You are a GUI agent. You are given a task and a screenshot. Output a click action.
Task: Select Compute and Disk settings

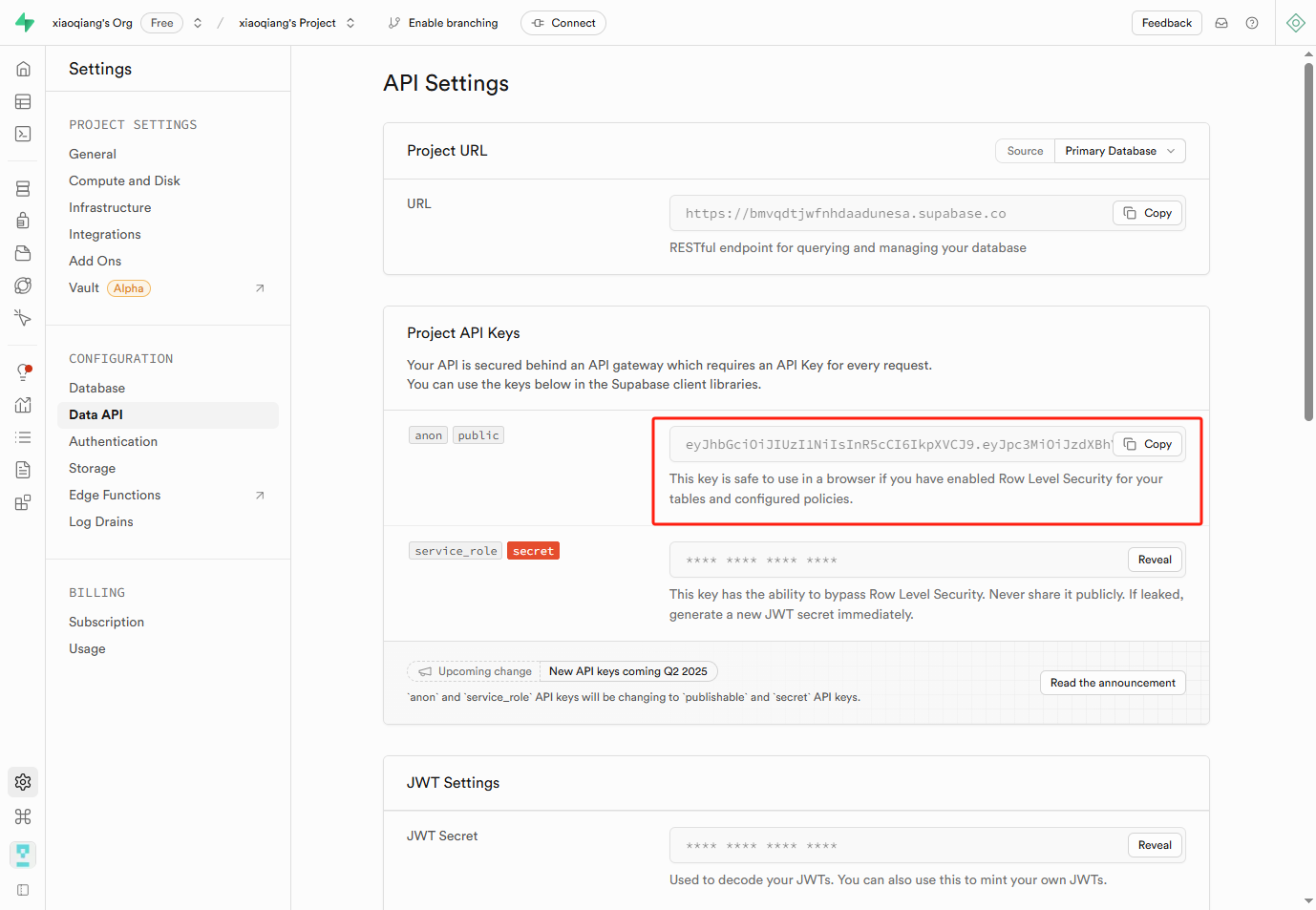click(124, 180)
